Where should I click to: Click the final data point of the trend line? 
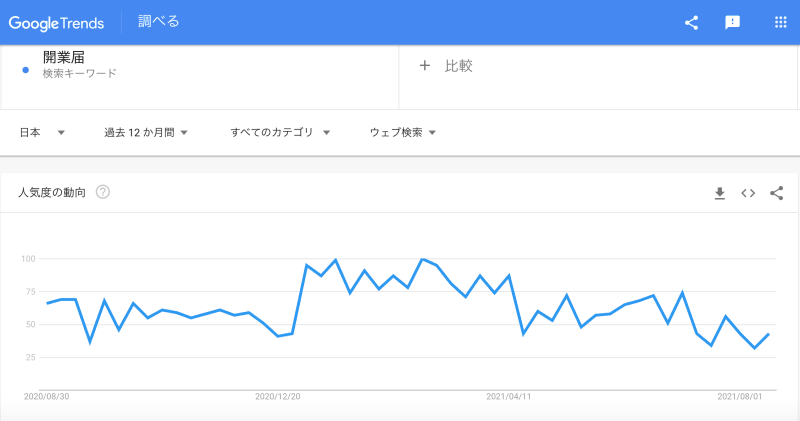768,334
